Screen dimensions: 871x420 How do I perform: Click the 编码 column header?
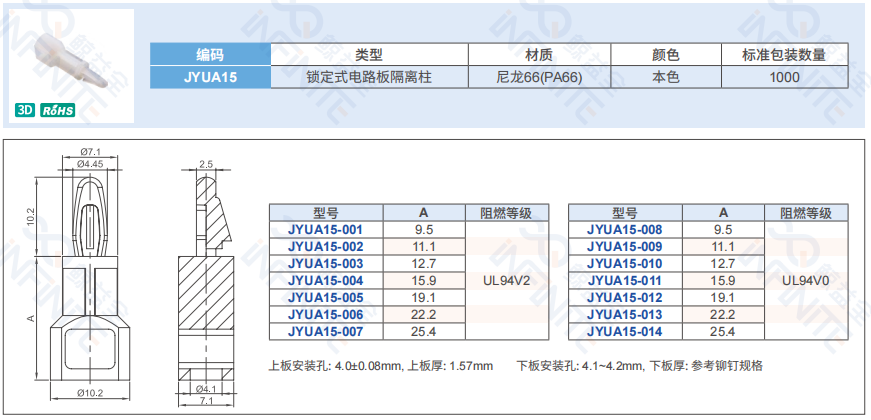point(210,55)
